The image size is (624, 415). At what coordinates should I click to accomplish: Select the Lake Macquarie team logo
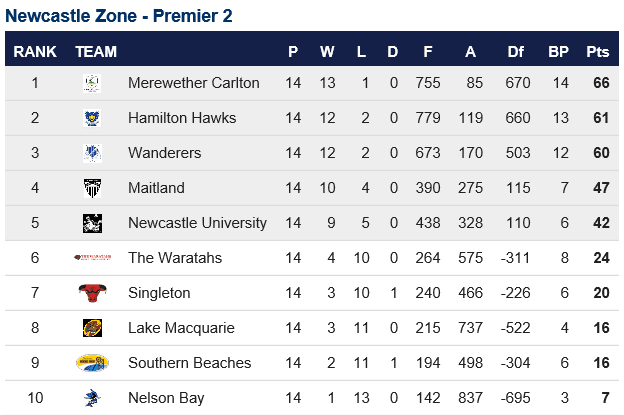tap(92, 328)
